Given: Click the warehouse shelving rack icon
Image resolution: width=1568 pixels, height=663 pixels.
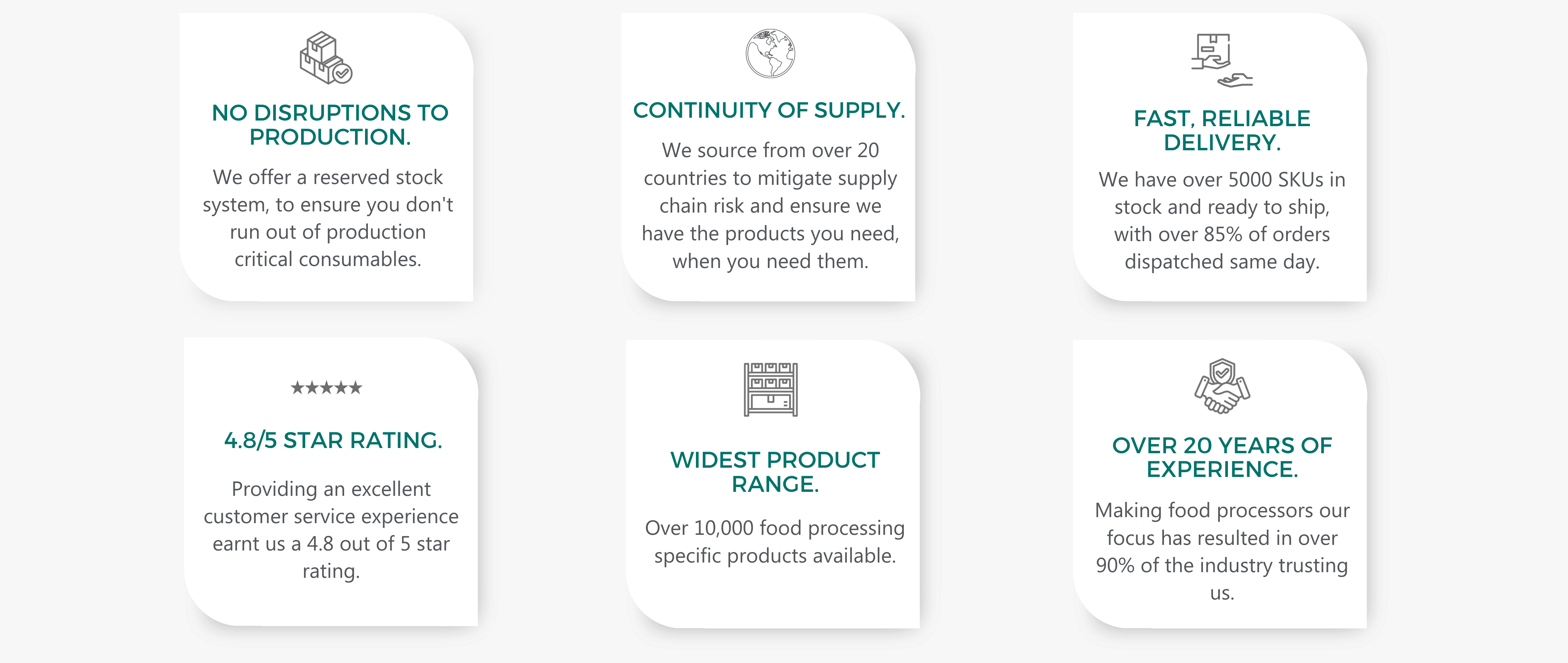Looking at the screenshot, I should [x=771, y=390].
